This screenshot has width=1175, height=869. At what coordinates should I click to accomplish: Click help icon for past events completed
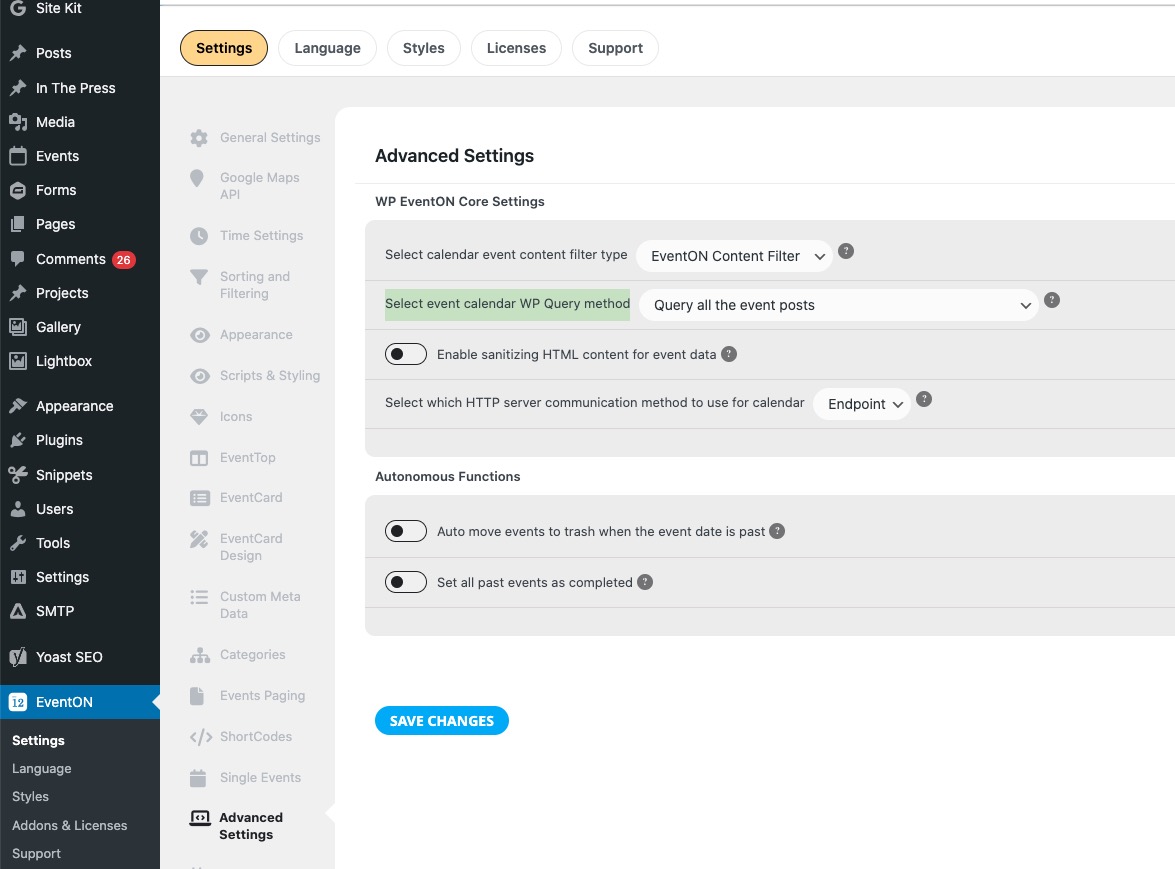644,582
